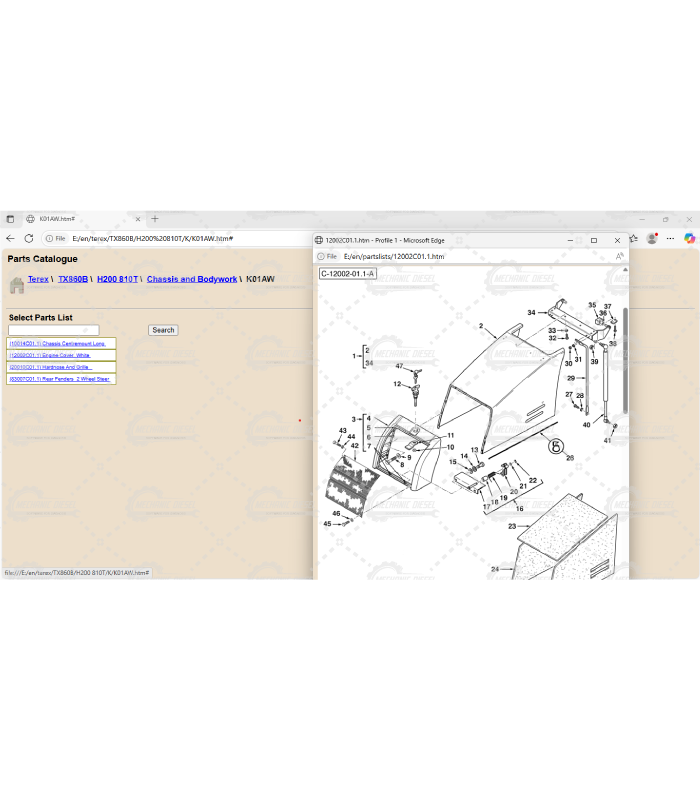Click the parts list search field
Image resolution: width=700 pixels, height=800 pixels.
point(53,330)
